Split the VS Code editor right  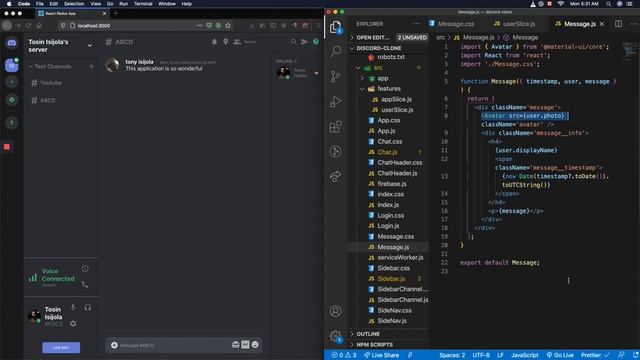click(x=618, y=24)
